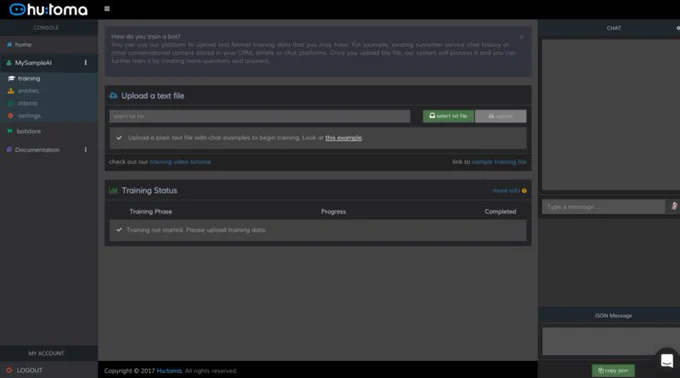Viewport: 680px width, 378px height.
Task: Click the Training Status chart icon
Action: tap(114, 190)
